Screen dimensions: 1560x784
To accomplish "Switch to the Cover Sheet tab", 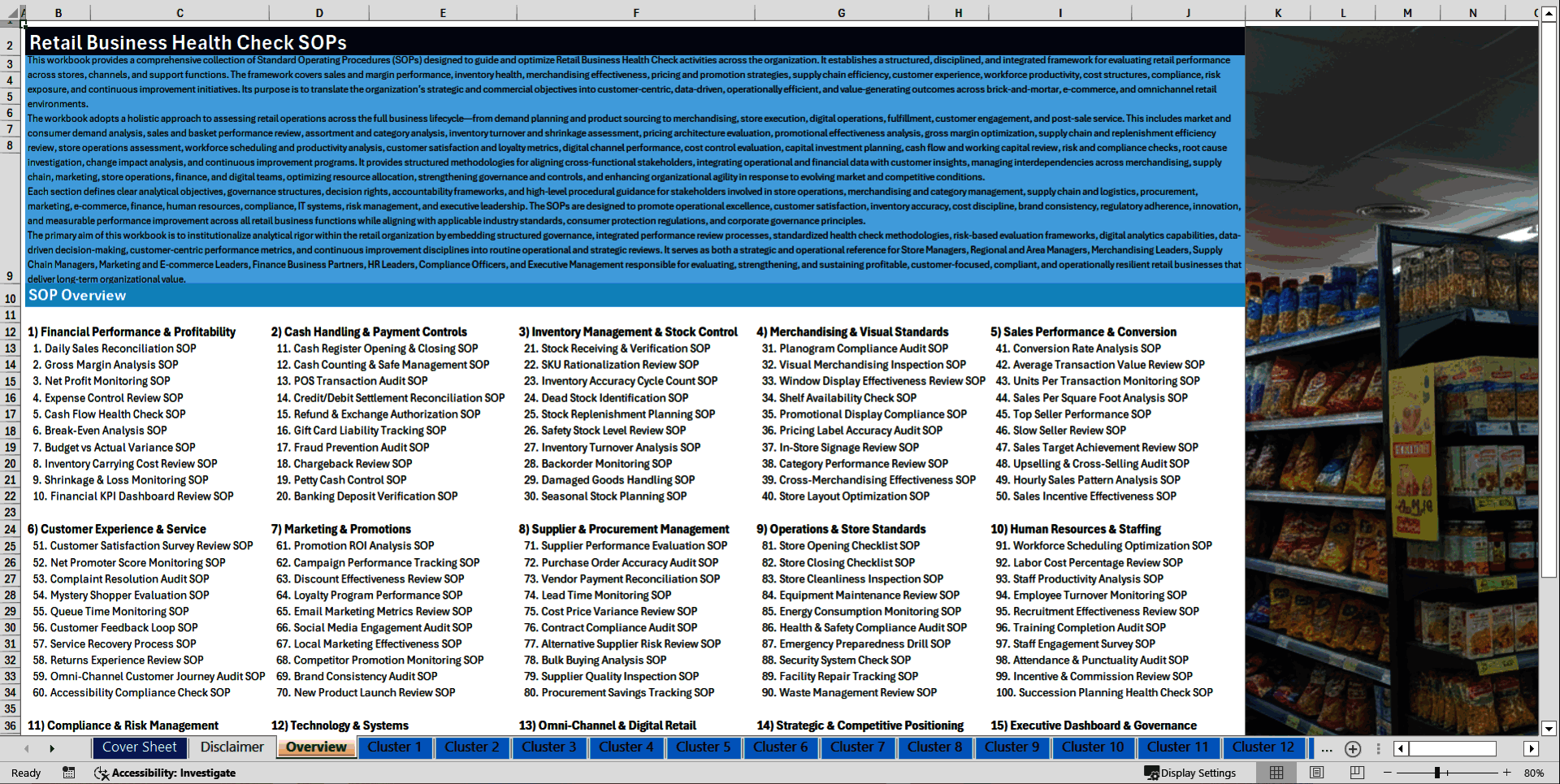I will pos(139,747).
